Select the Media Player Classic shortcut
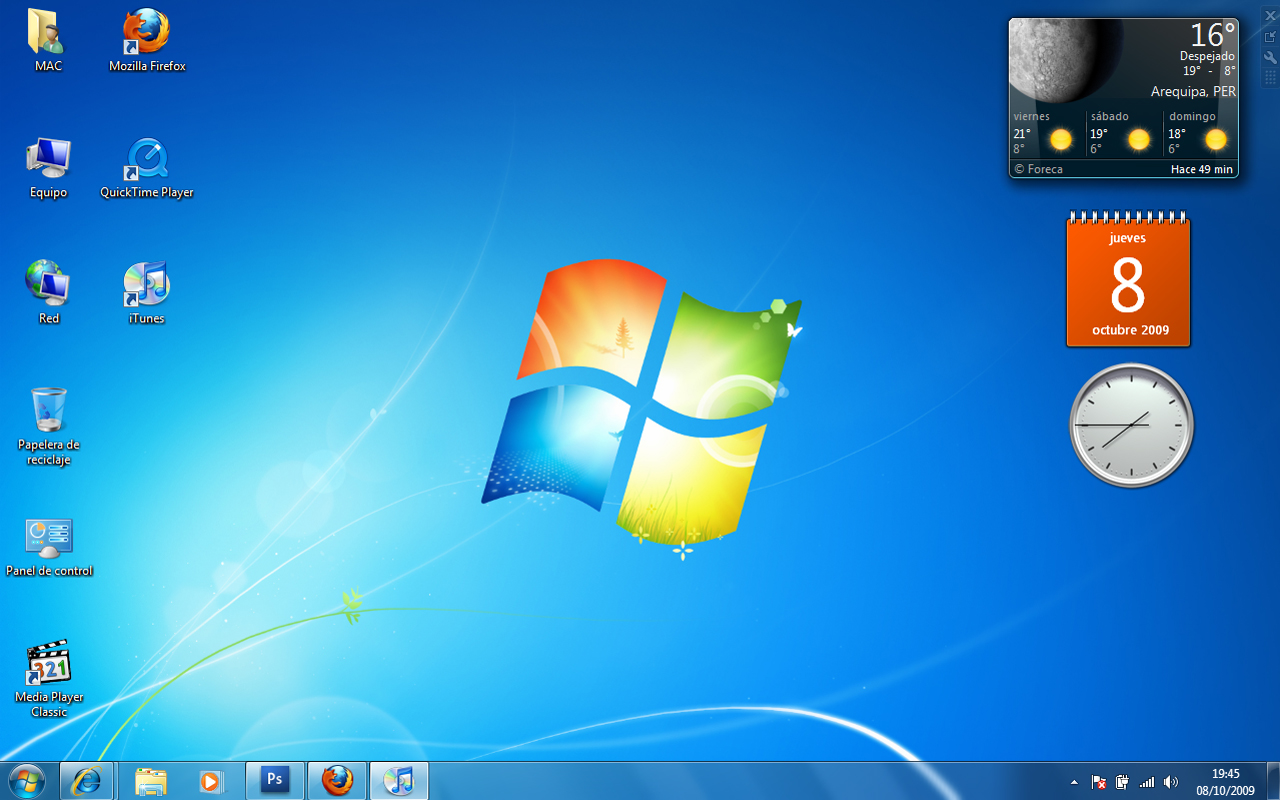Viewport: 1280px width, 800px height. pos(48,679)
